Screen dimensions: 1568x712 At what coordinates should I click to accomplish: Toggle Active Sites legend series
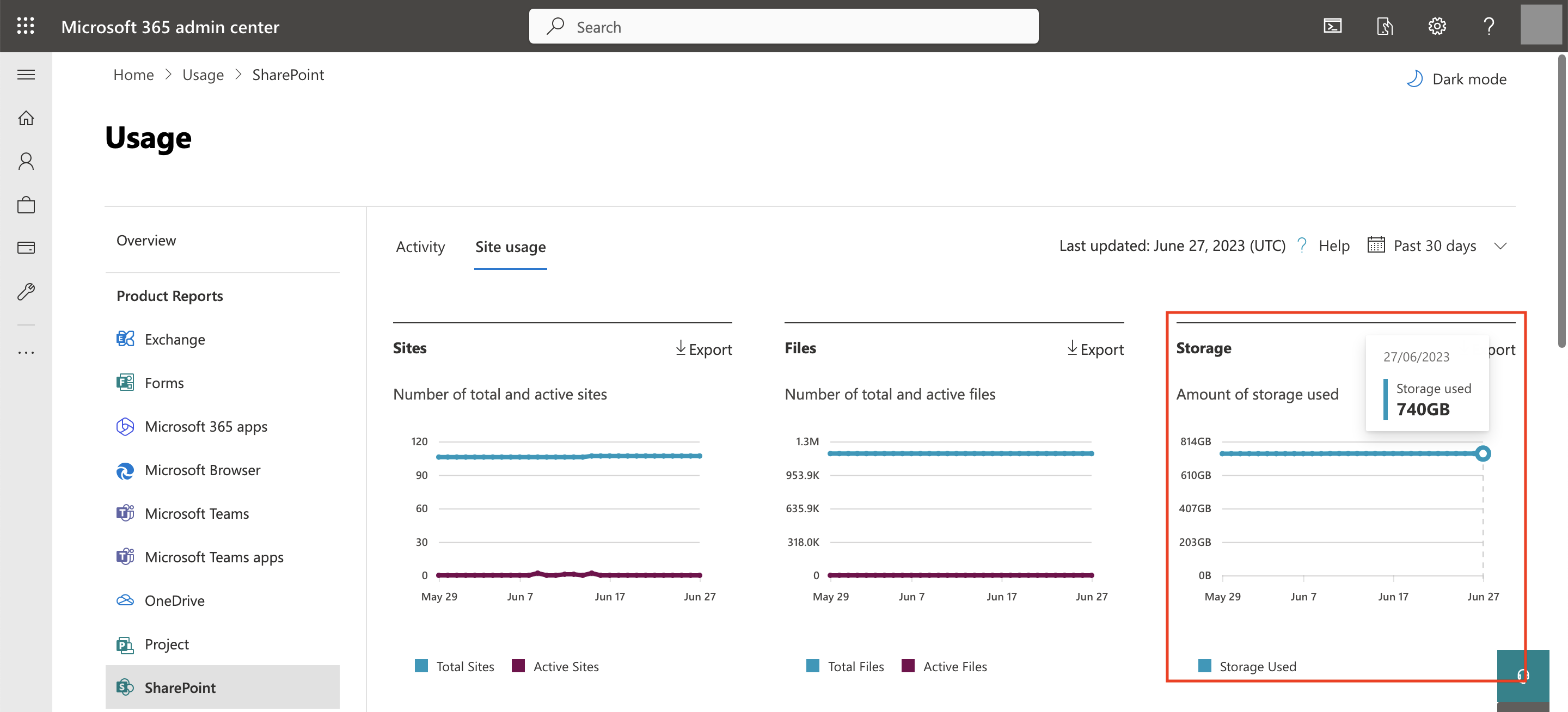pos(555,666)
